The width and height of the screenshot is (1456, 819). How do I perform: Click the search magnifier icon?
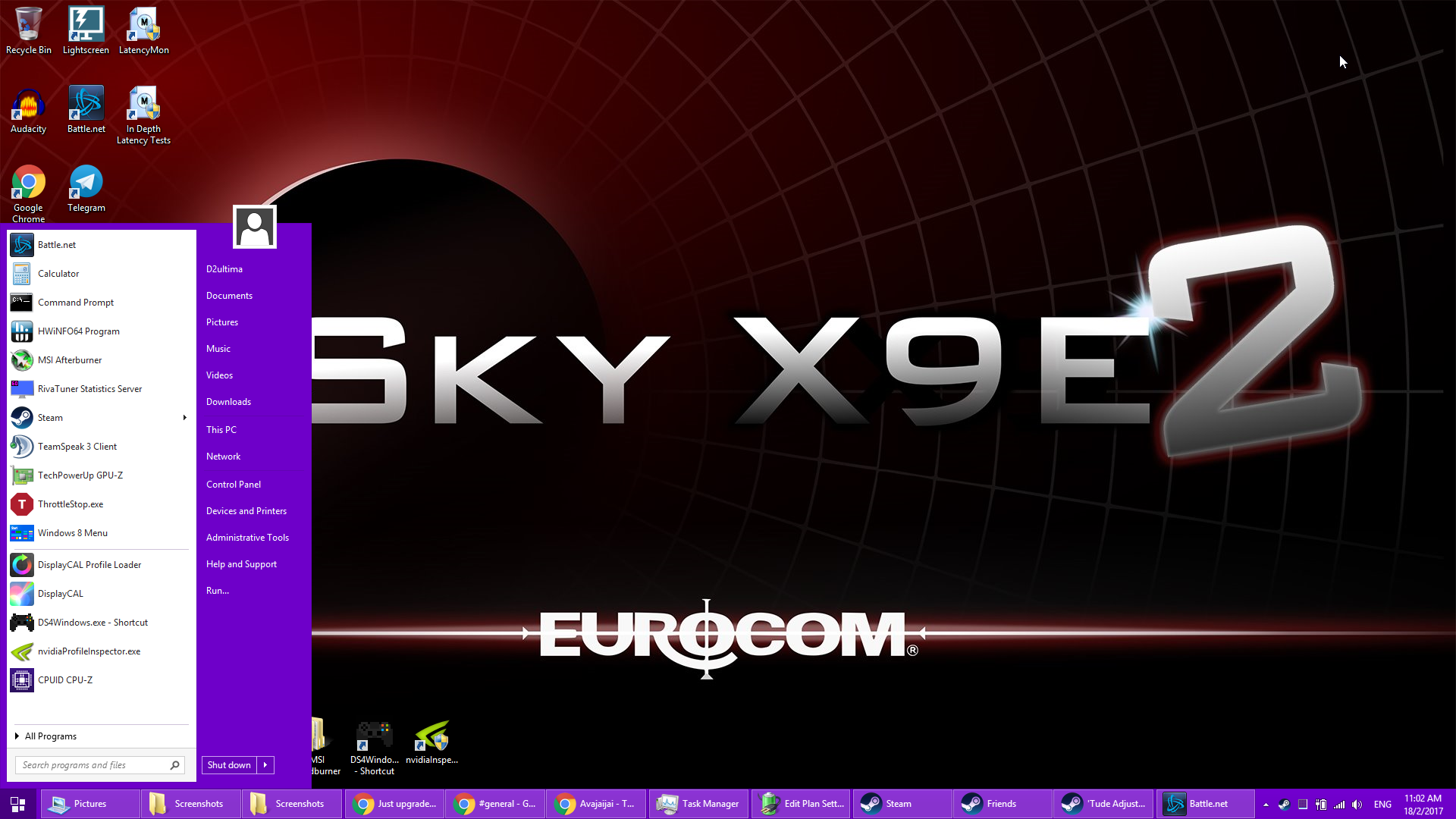(x=175, y=765)
